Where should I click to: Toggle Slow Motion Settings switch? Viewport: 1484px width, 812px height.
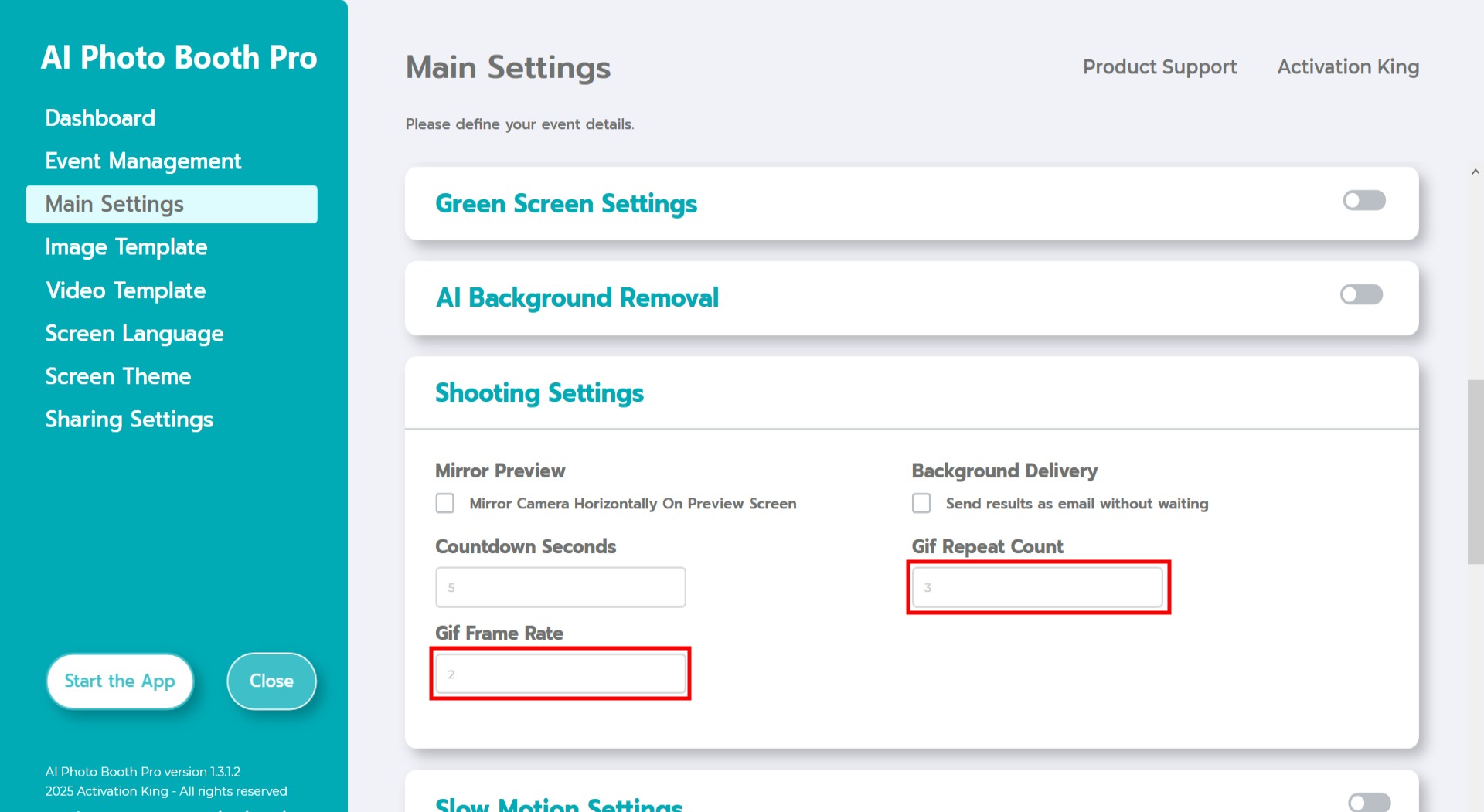click(1368, 803)
